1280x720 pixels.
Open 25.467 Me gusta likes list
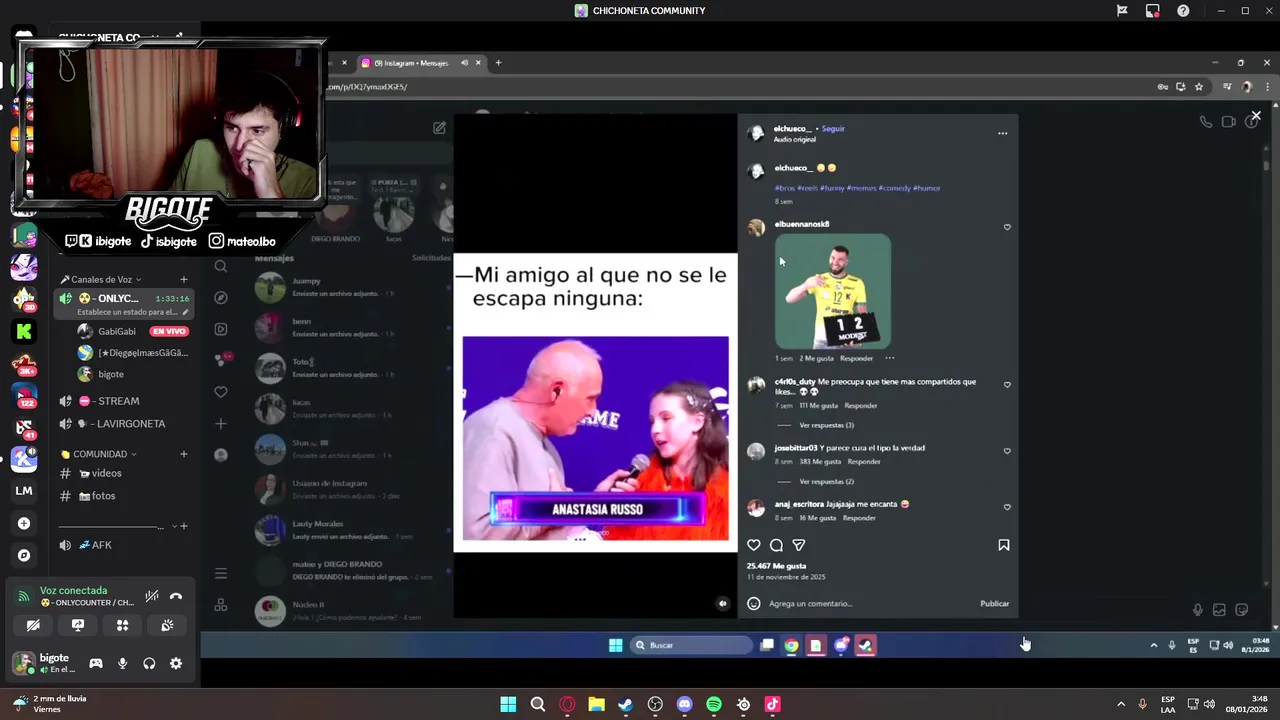tap(776, 566)
